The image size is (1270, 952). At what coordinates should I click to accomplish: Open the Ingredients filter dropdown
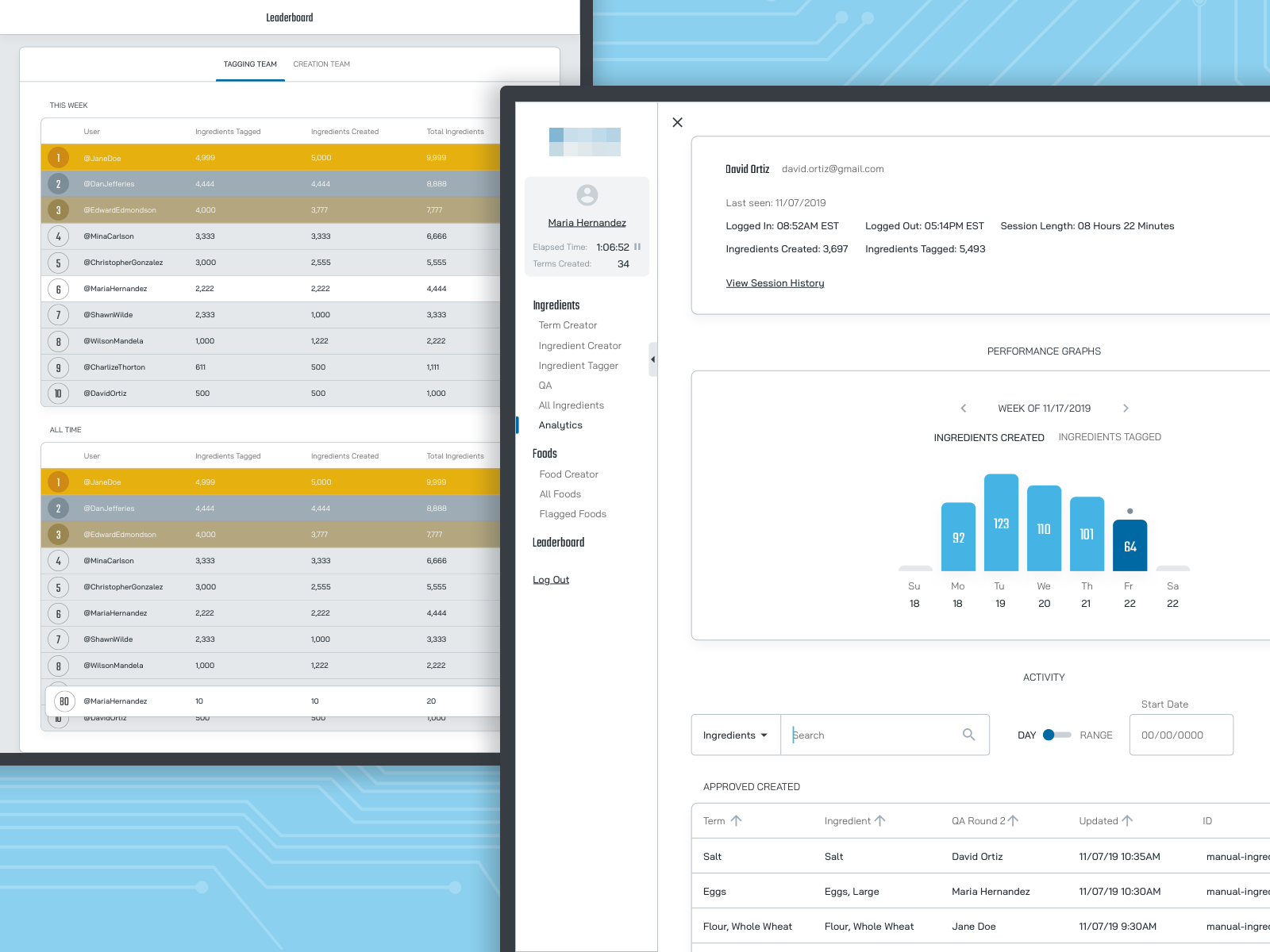[735, 735]
